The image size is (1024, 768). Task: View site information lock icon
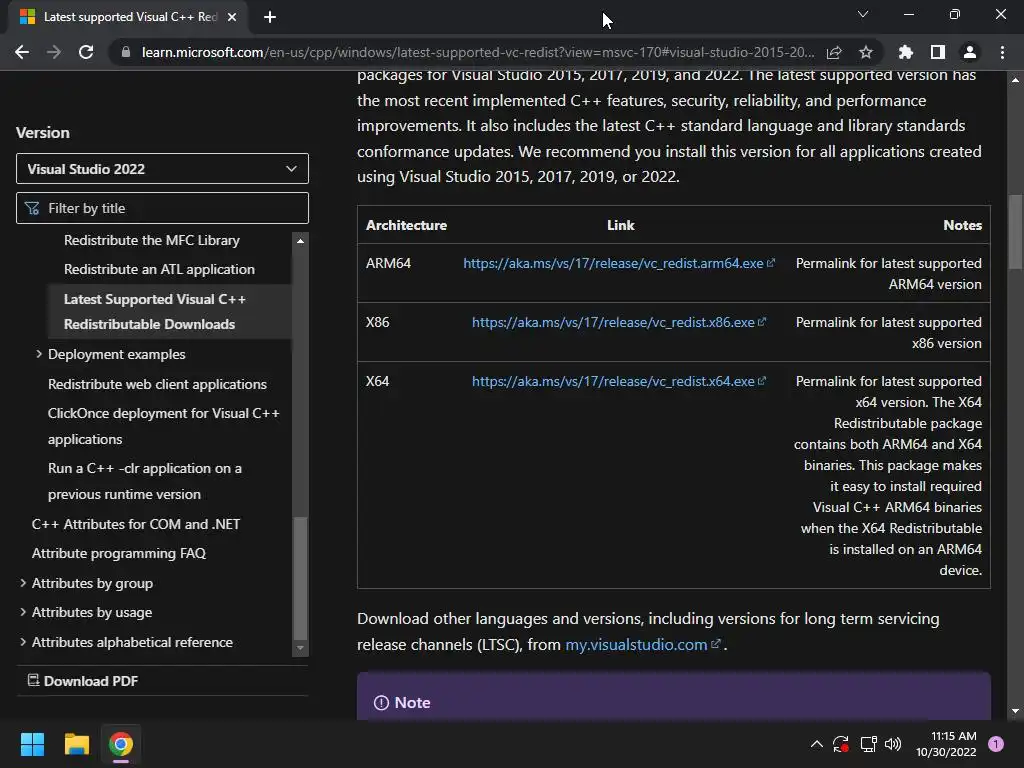click(126, 52)
